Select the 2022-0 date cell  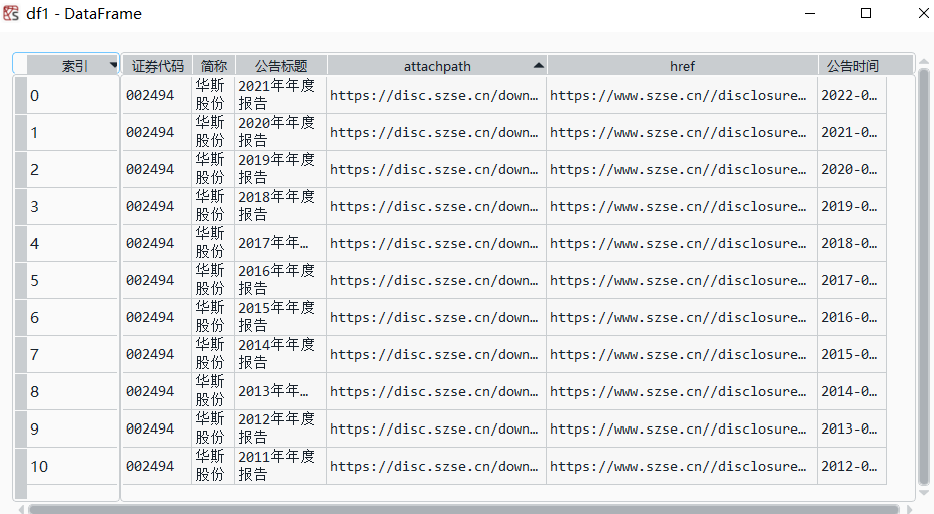852,95
